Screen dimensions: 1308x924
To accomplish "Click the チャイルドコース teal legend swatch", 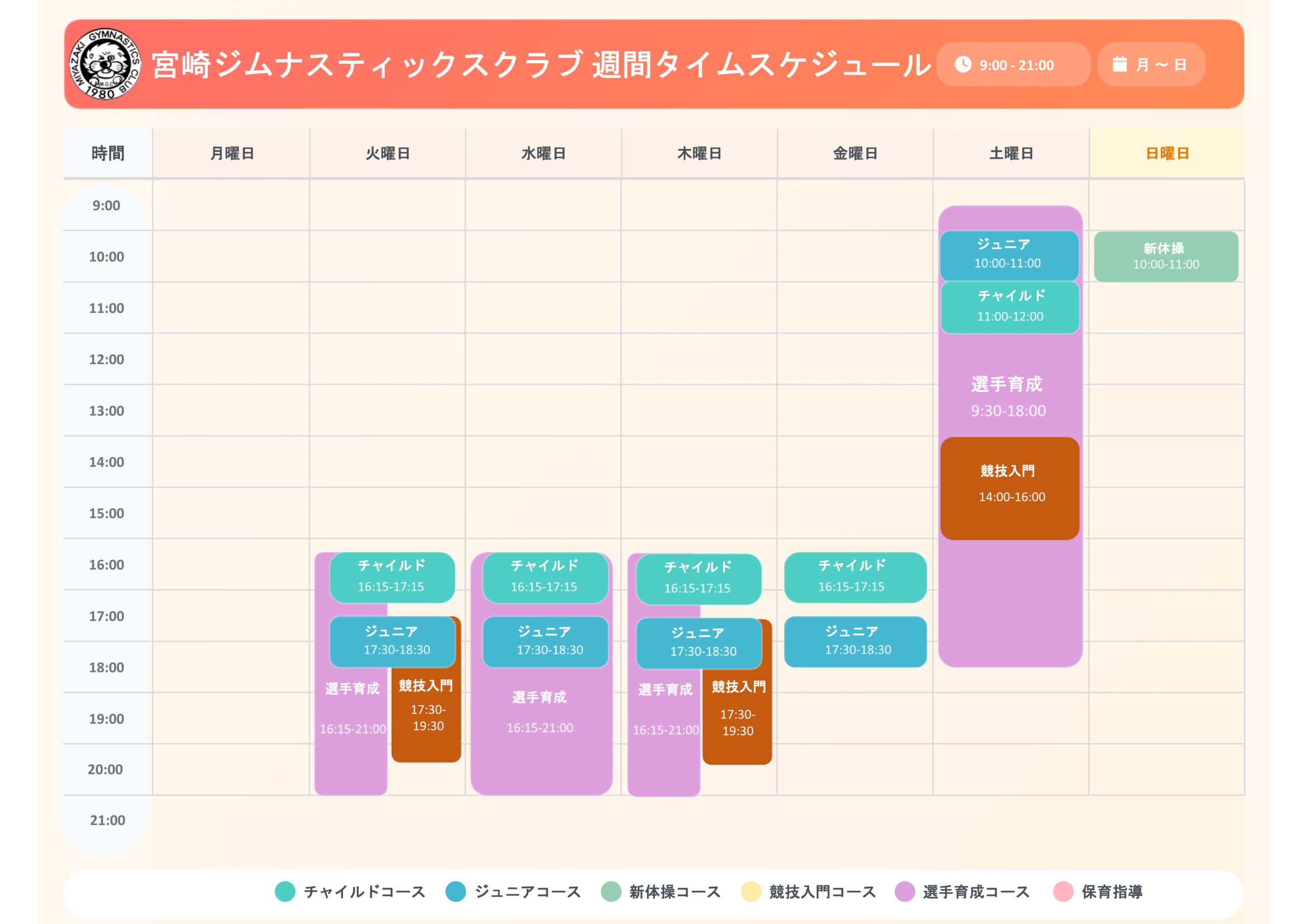I will (x=285, y=891).
